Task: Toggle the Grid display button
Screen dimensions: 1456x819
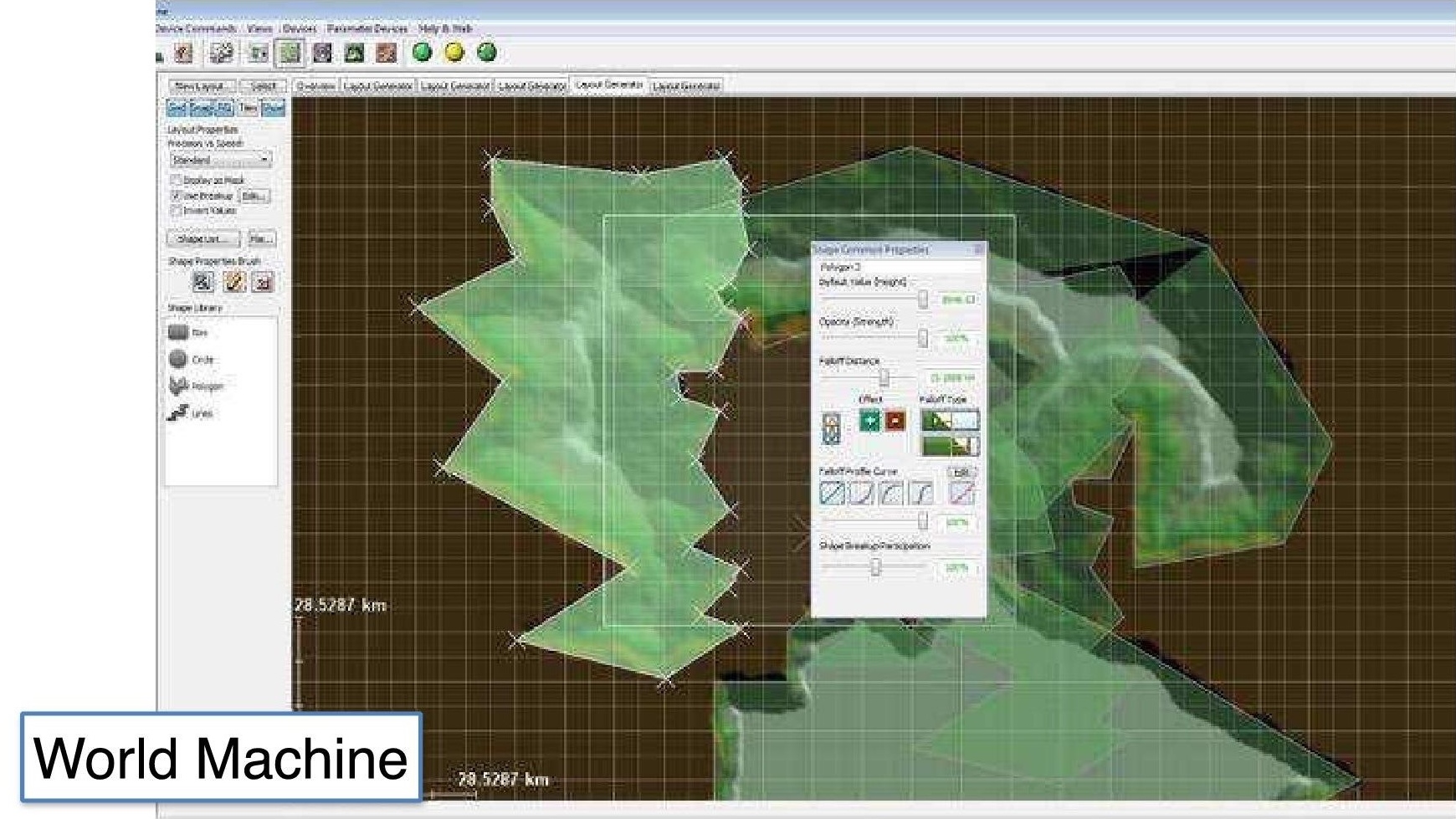Action: [177, 108]
